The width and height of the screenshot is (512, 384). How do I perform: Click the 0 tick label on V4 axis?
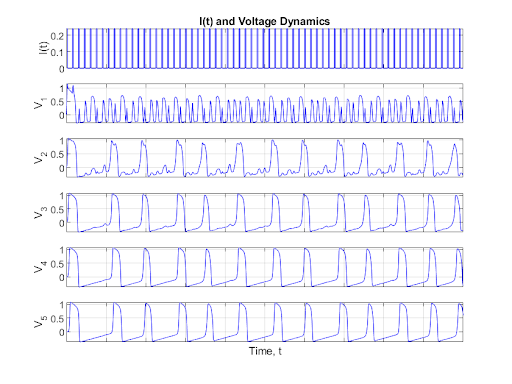(62, 277)
